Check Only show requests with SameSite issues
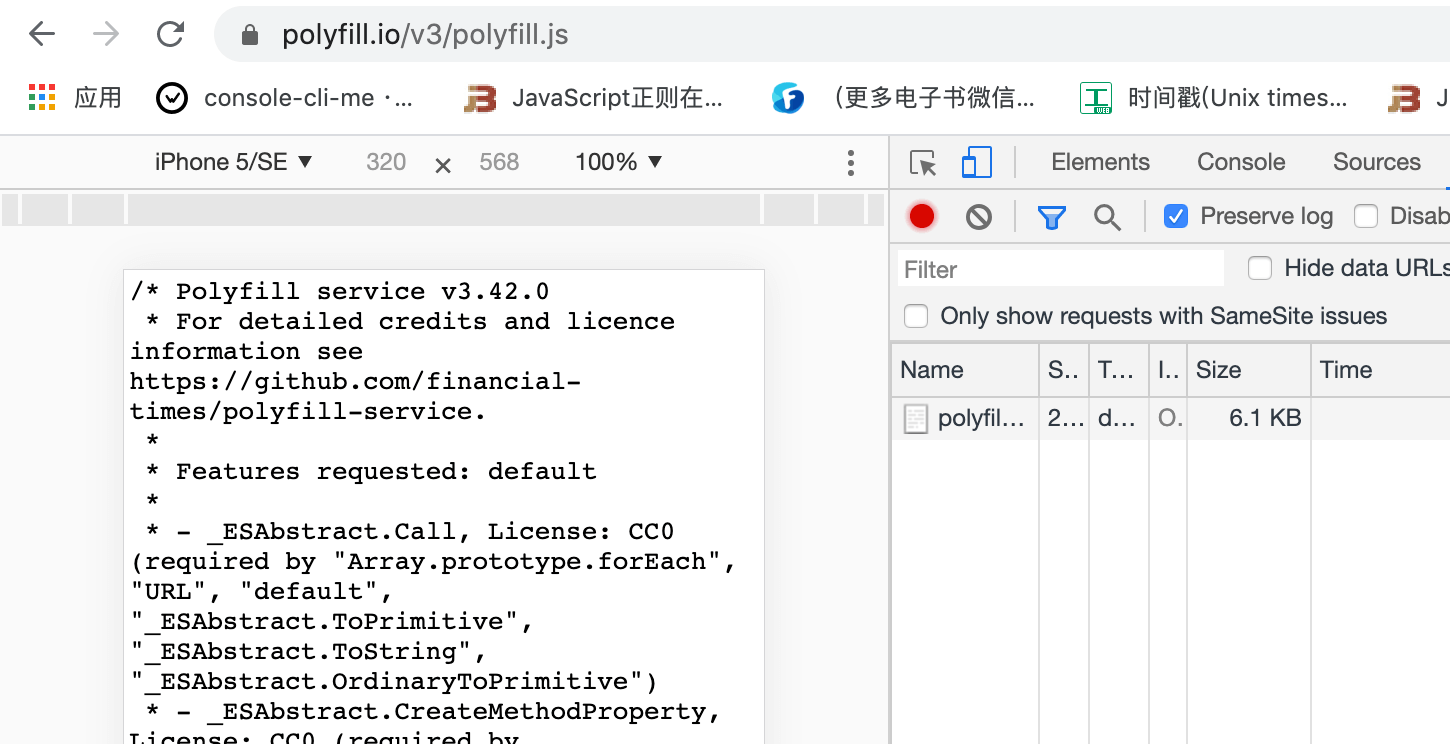Screen dimensions: 1450x744 pyautogui.click(x=916, y=317)
